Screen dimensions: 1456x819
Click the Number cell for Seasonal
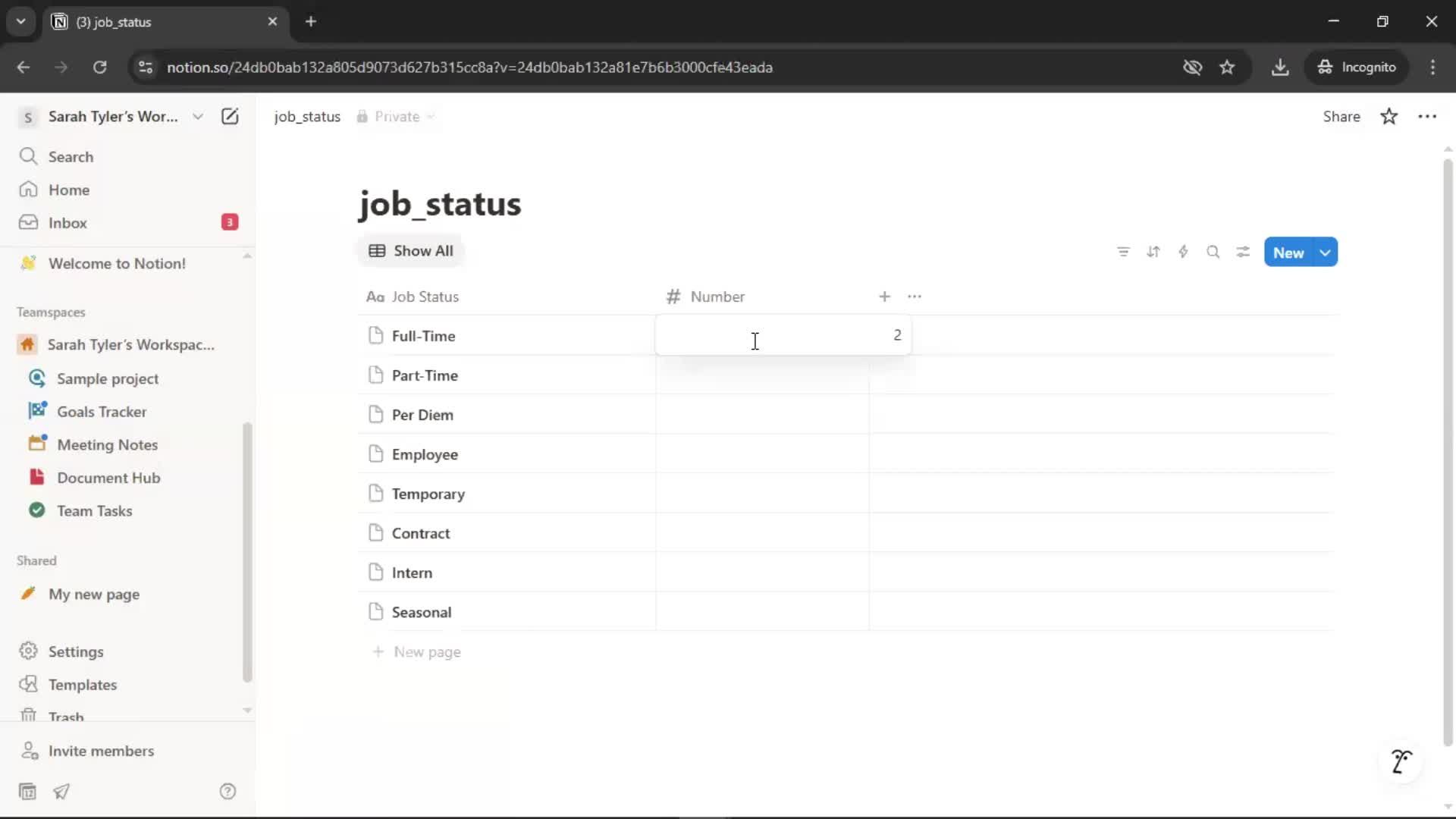(763, 612)
